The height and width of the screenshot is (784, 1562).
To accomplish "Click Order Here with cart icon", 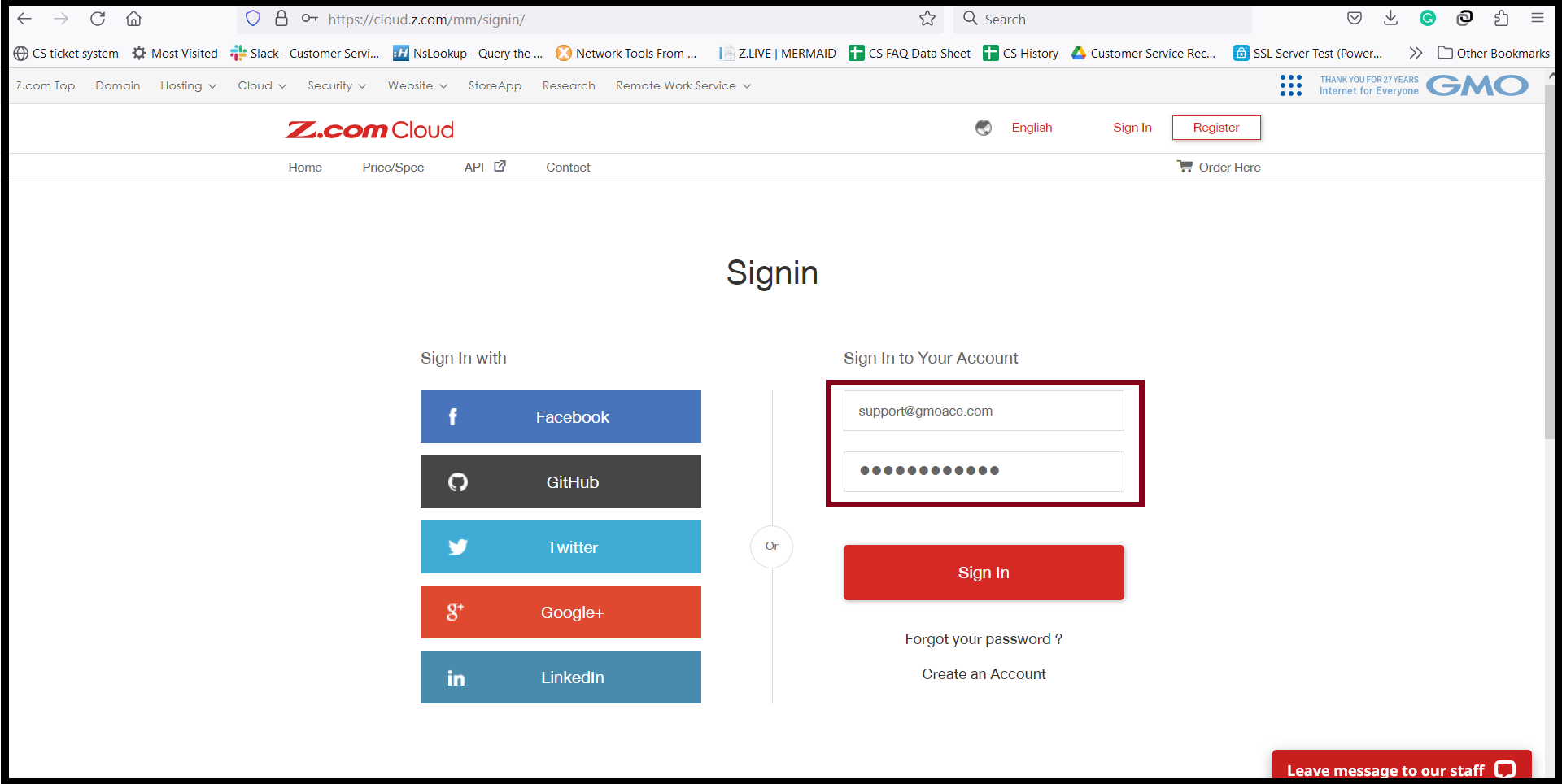I will 1219,167.
